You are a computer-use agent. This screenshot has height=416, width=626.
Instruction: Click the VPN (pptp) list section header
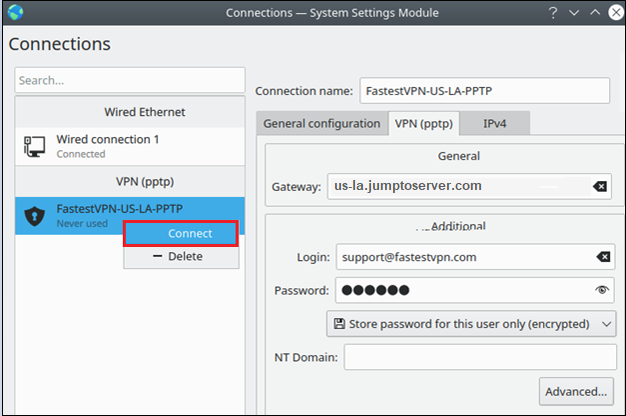tap(145, 182)
